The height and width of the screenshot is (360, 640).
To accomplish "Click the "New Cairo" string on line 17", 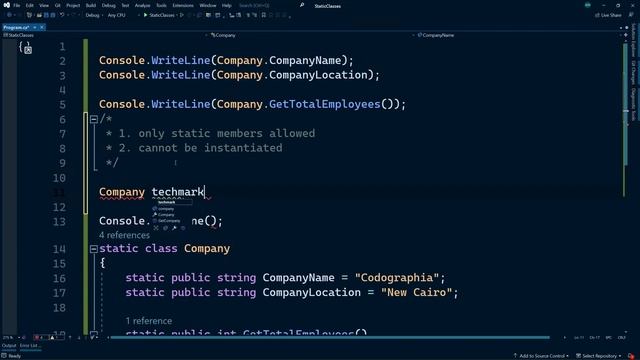I will coord(416,292).
